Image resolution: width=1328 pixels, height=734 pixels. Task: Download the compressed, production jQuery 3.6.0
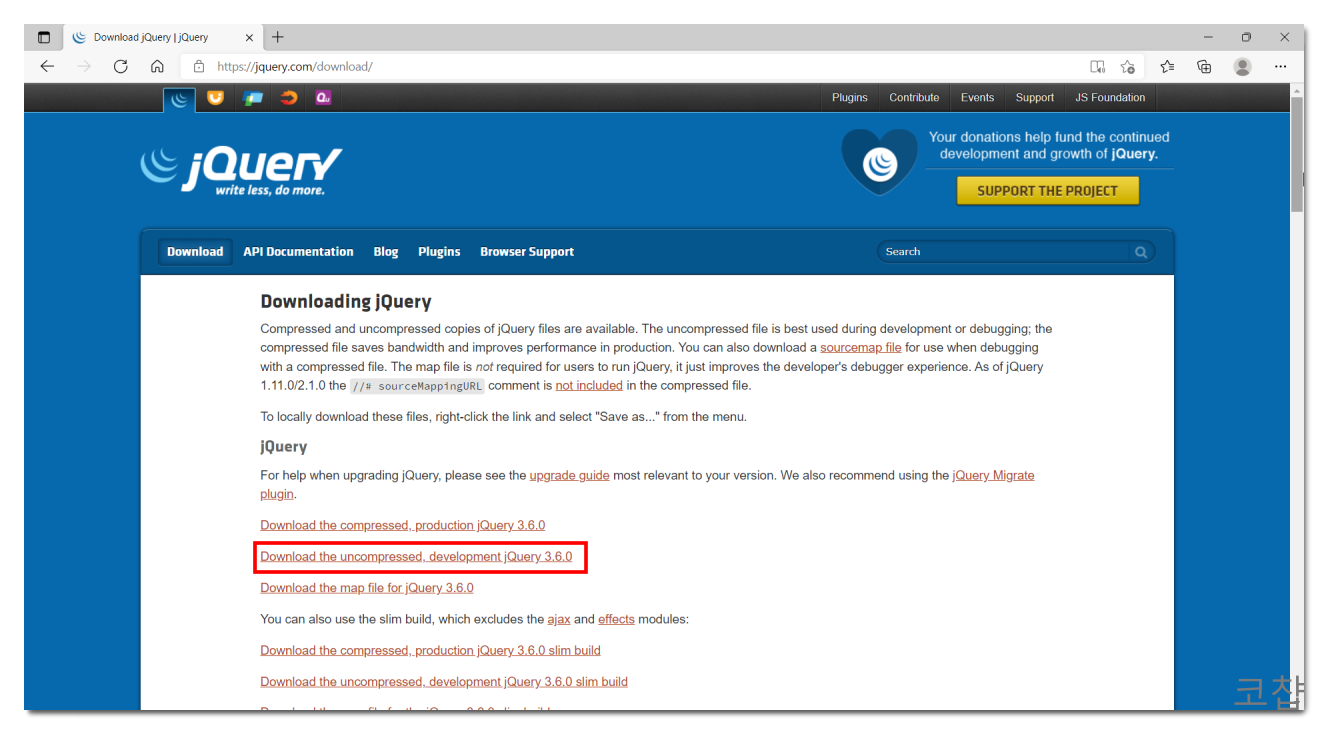(x=402, y=526)
